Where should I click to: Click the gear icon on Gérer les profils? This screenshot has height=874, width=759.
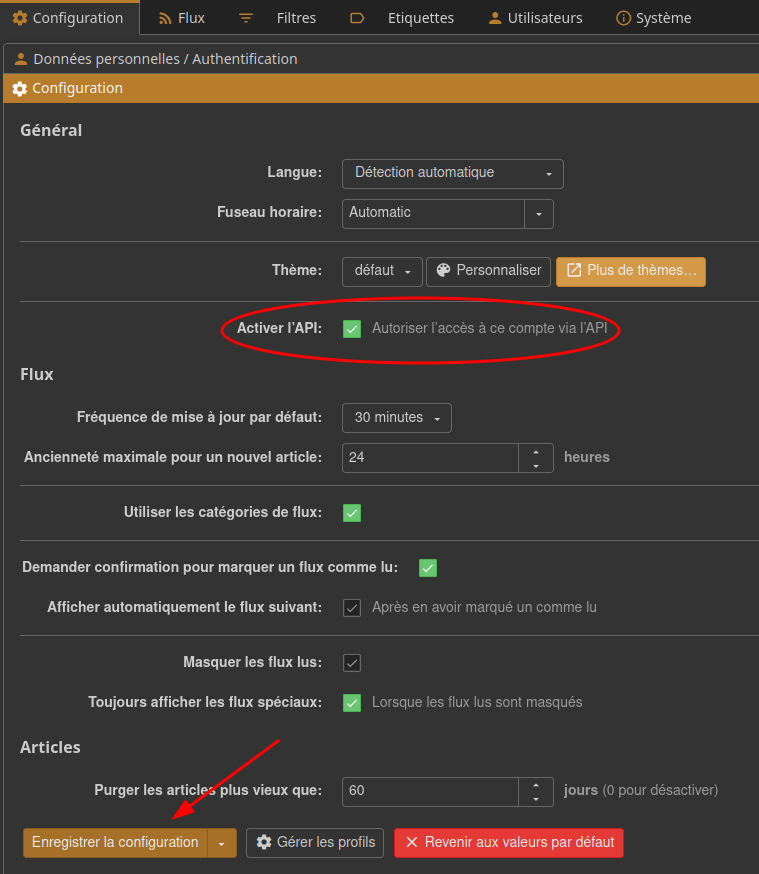[264, 843]
